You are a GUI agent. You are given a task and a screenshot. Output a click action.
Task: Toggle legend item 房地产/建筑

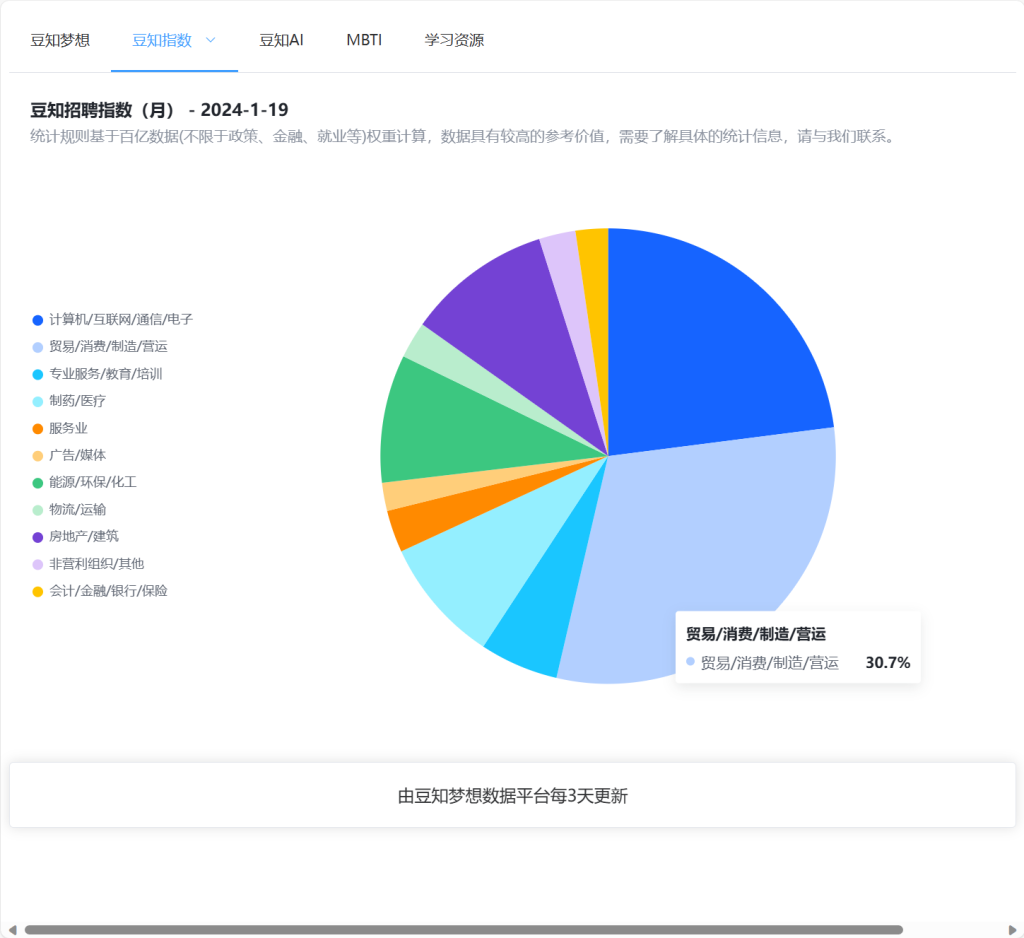pos(76,536)
